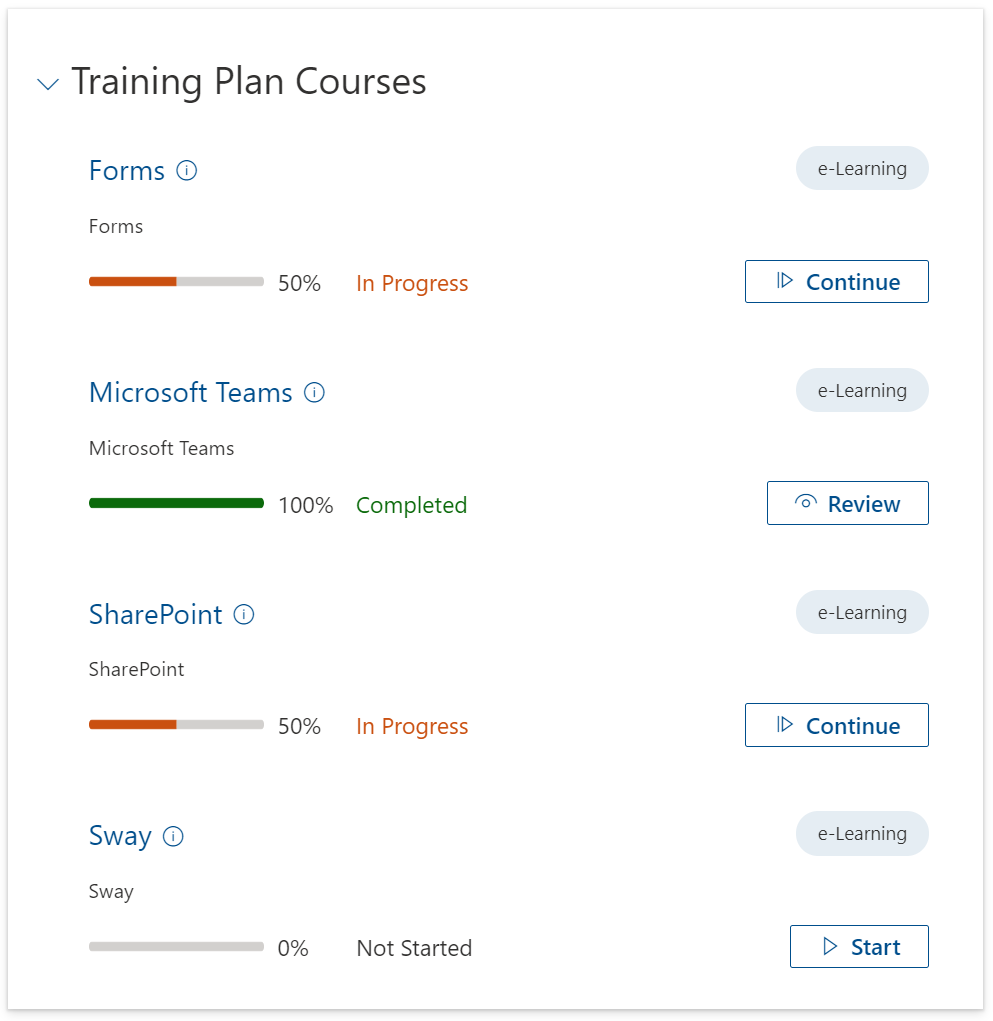Screen dimensions: 993x1021
Task: Start the Sway course
Action: click(x=858, y=947)
